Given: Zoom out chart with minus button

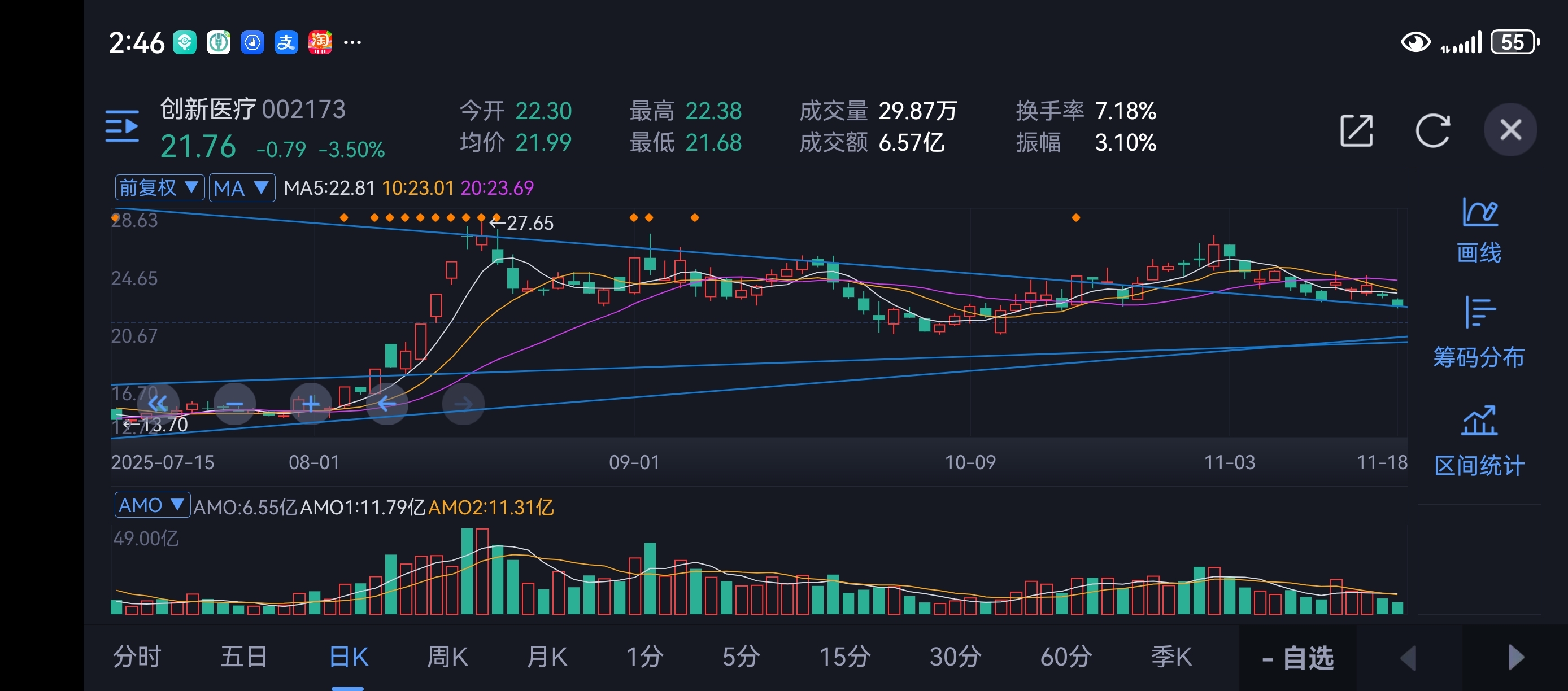Looking at the screenshot, I should [x=234, y=404].
